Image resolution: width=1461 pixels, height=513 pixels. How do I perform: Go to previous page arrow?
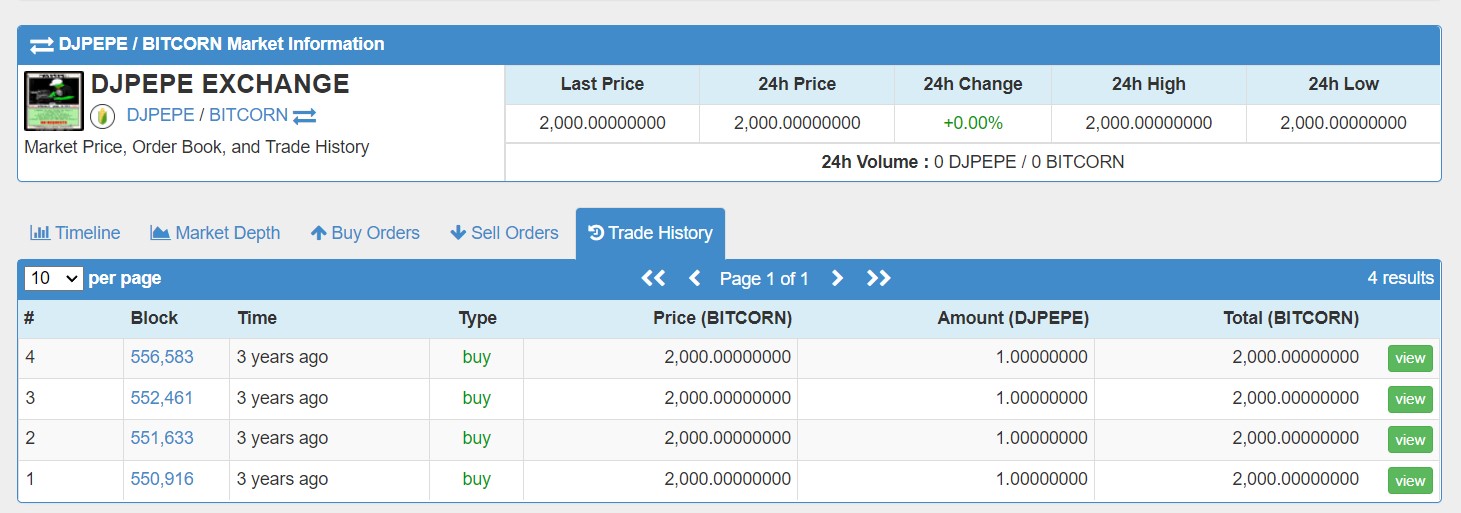tap(695, 278)
